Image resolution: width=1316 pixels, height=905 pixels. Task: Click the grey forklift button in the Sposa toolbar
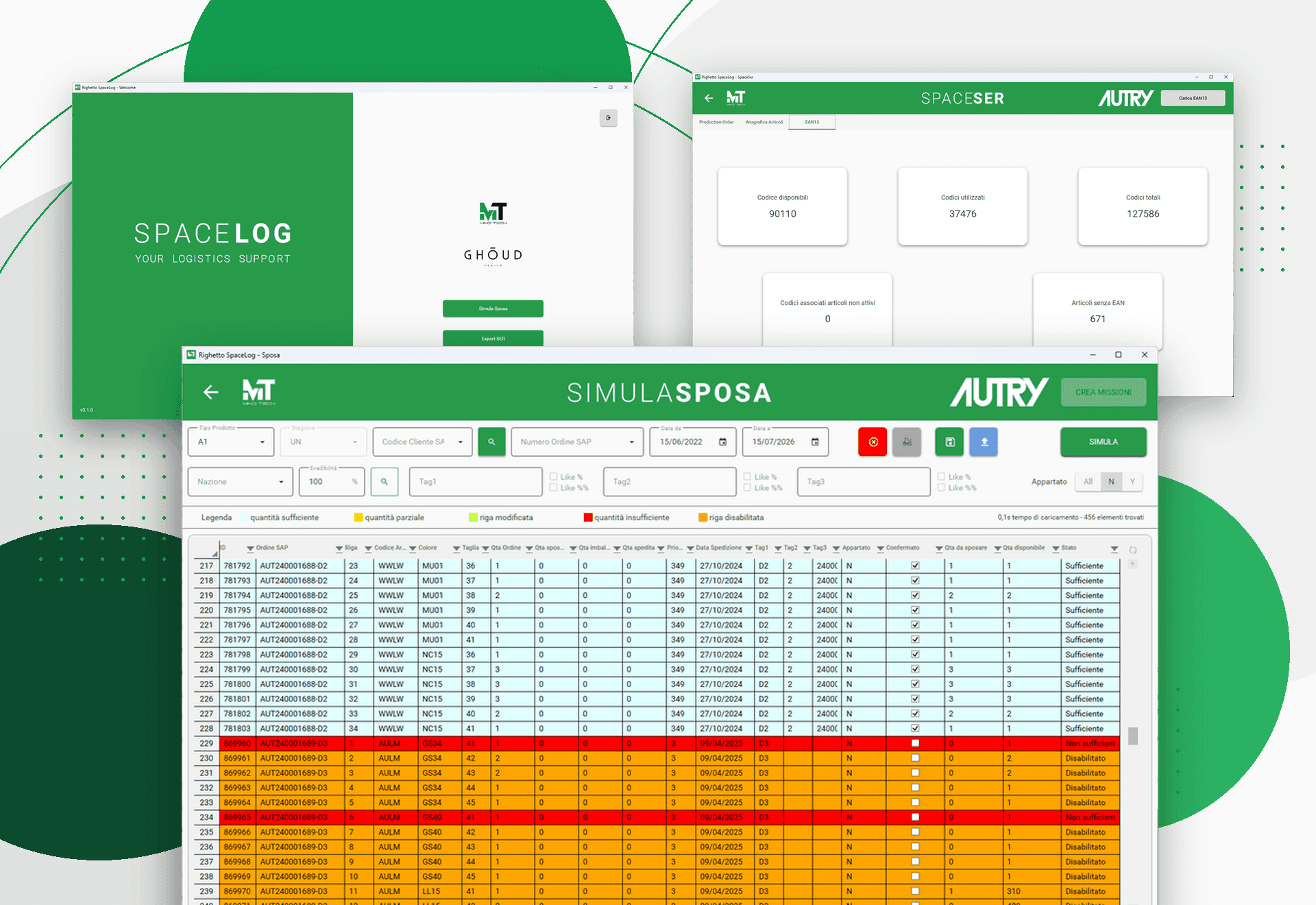tap(907, 442)
